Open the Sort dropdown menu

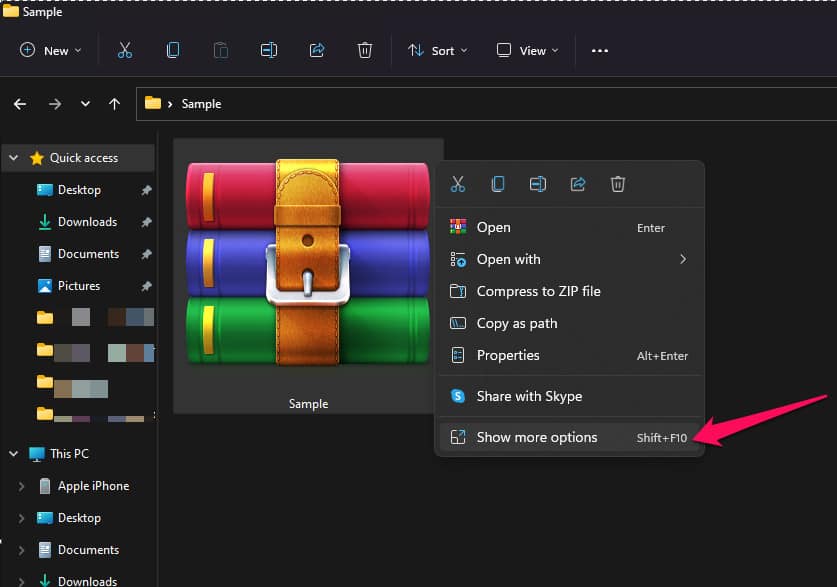(437, 50)
